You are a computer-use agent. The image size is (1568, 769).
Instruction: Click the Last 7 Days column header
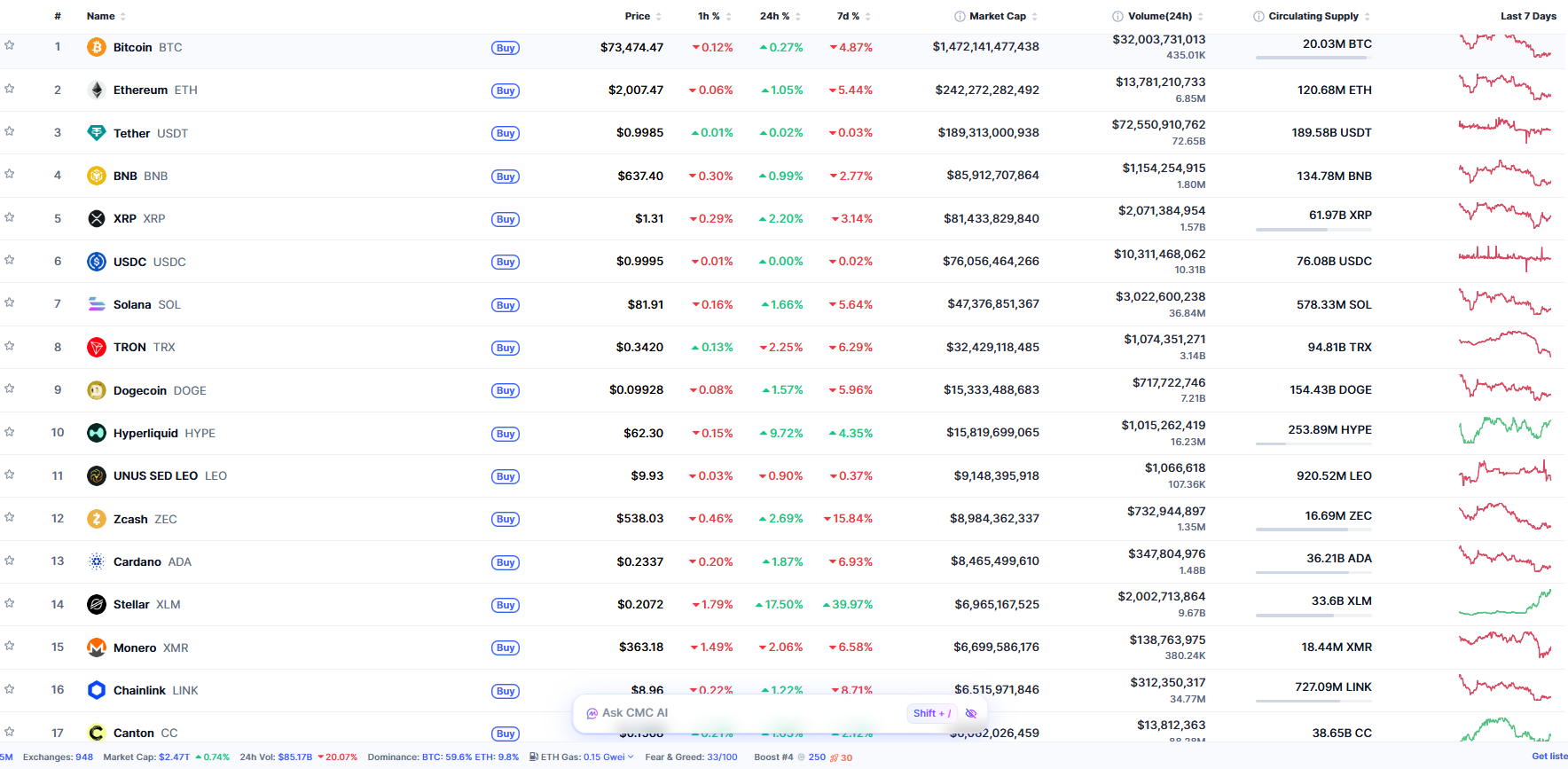pyautogui.click(x=1528, y=16)
